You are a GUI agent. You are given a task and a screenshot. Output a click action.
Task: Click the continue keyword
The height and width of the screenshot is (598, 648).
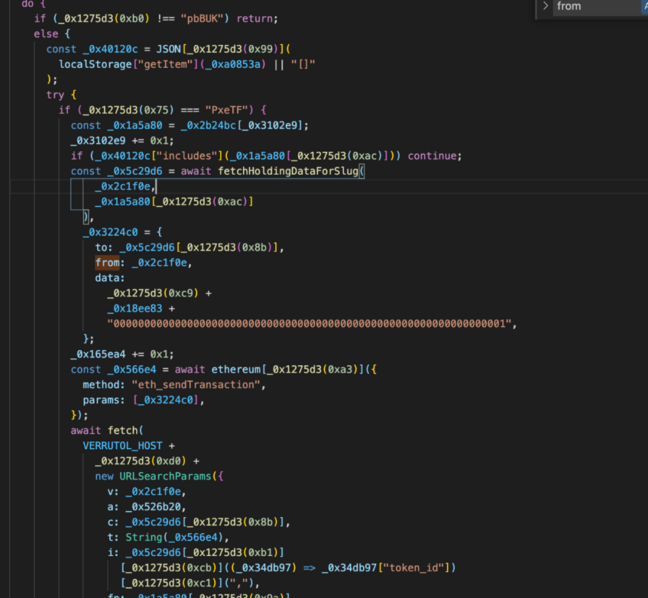[432, 156]
